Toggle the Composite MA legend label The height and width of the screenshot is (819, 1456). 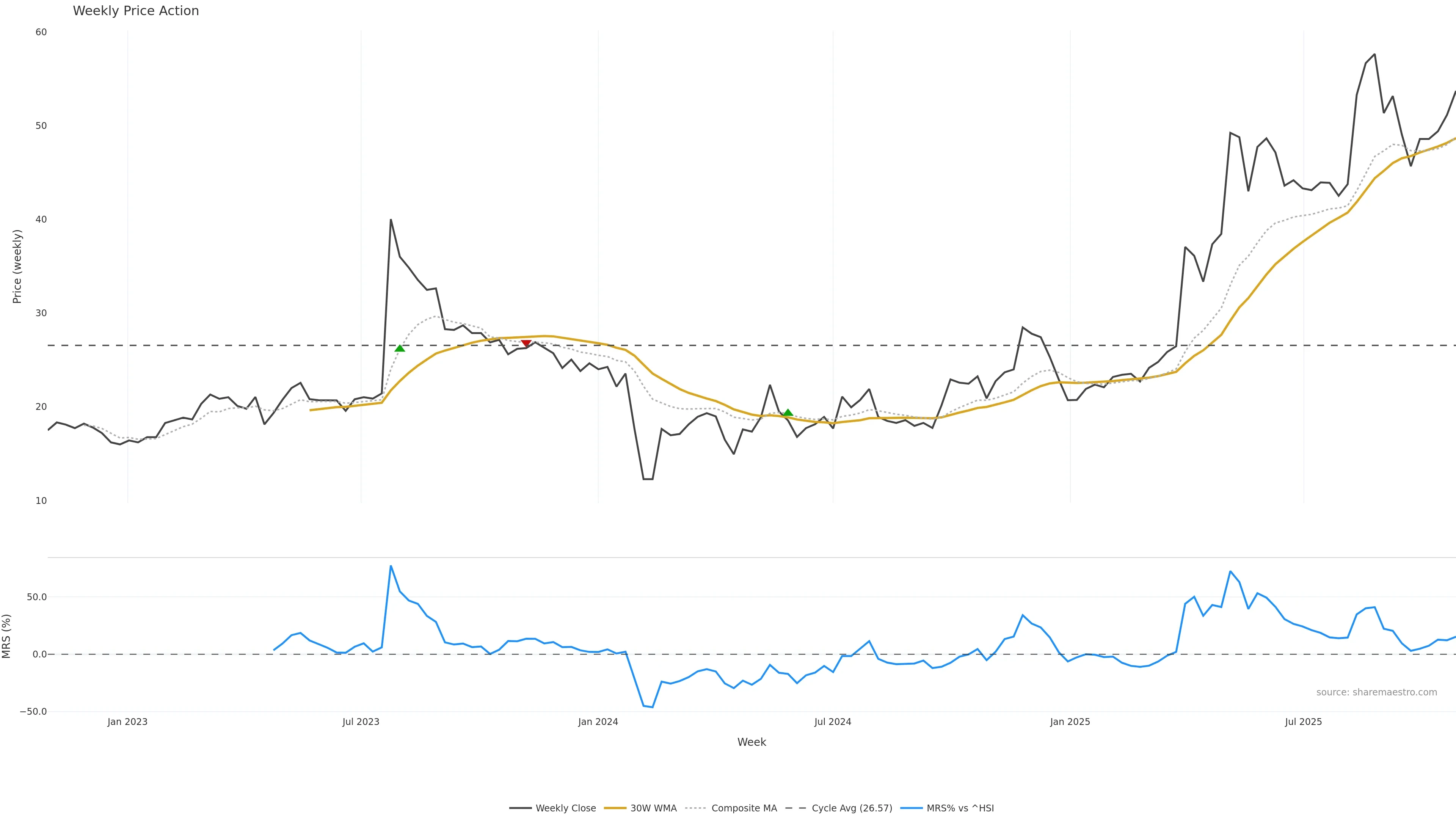point(744,808)
